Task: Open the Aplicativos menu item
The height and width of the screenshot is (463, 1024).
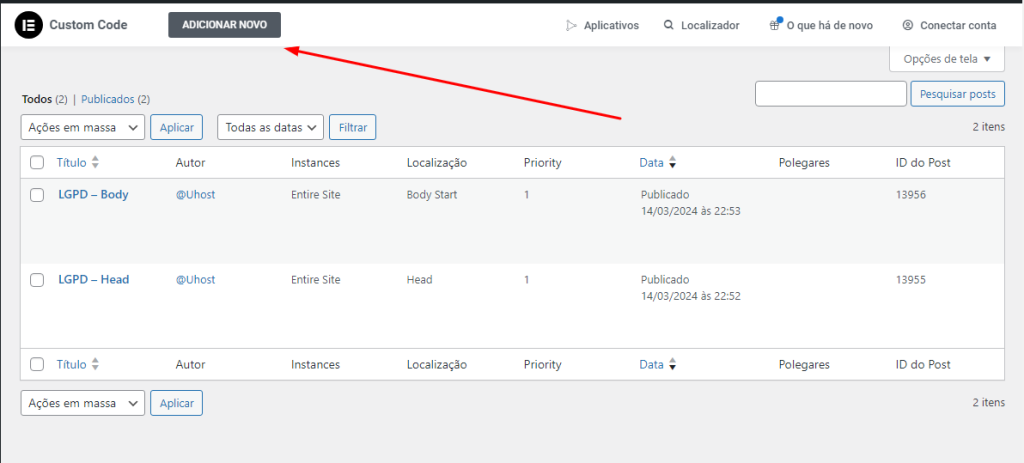Action: click(602, 25)
